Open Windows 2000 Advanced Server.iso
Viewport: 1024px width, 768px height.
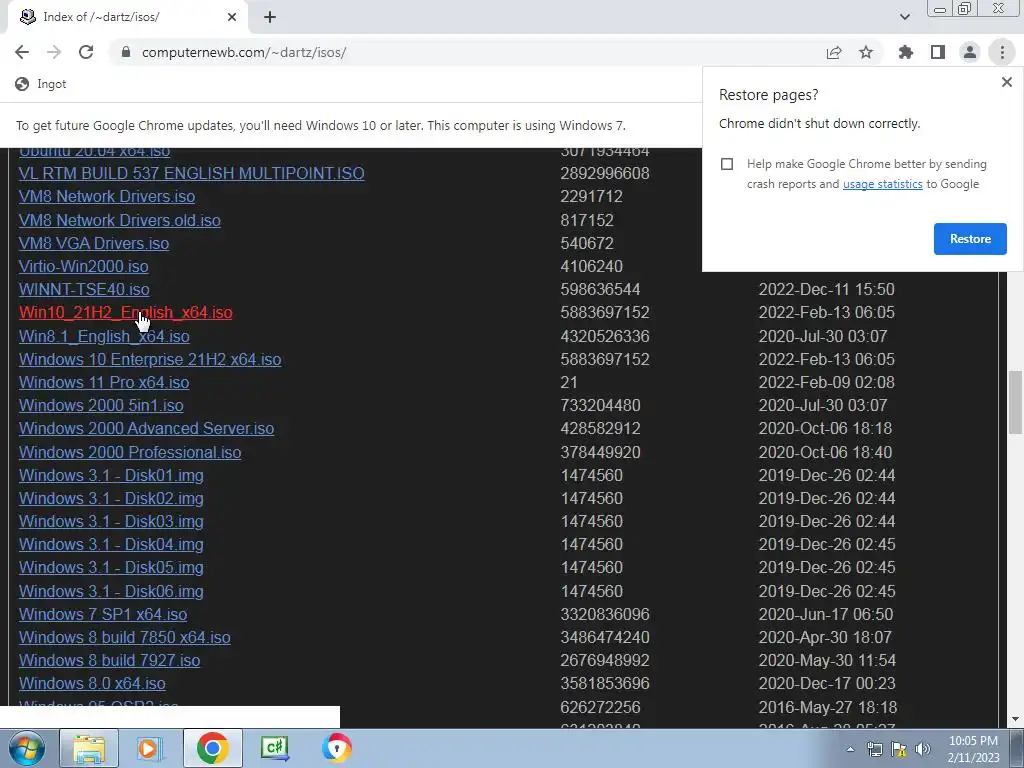146,428
